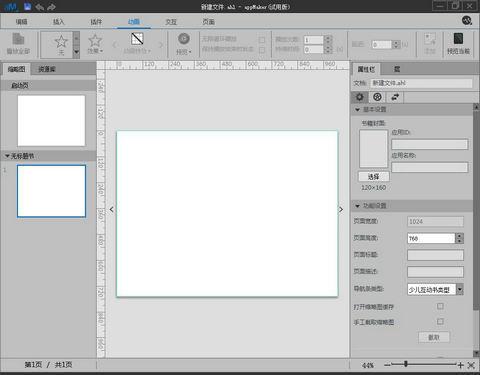
Task: Open the 交互 menu tab
Action: [171, 22]
